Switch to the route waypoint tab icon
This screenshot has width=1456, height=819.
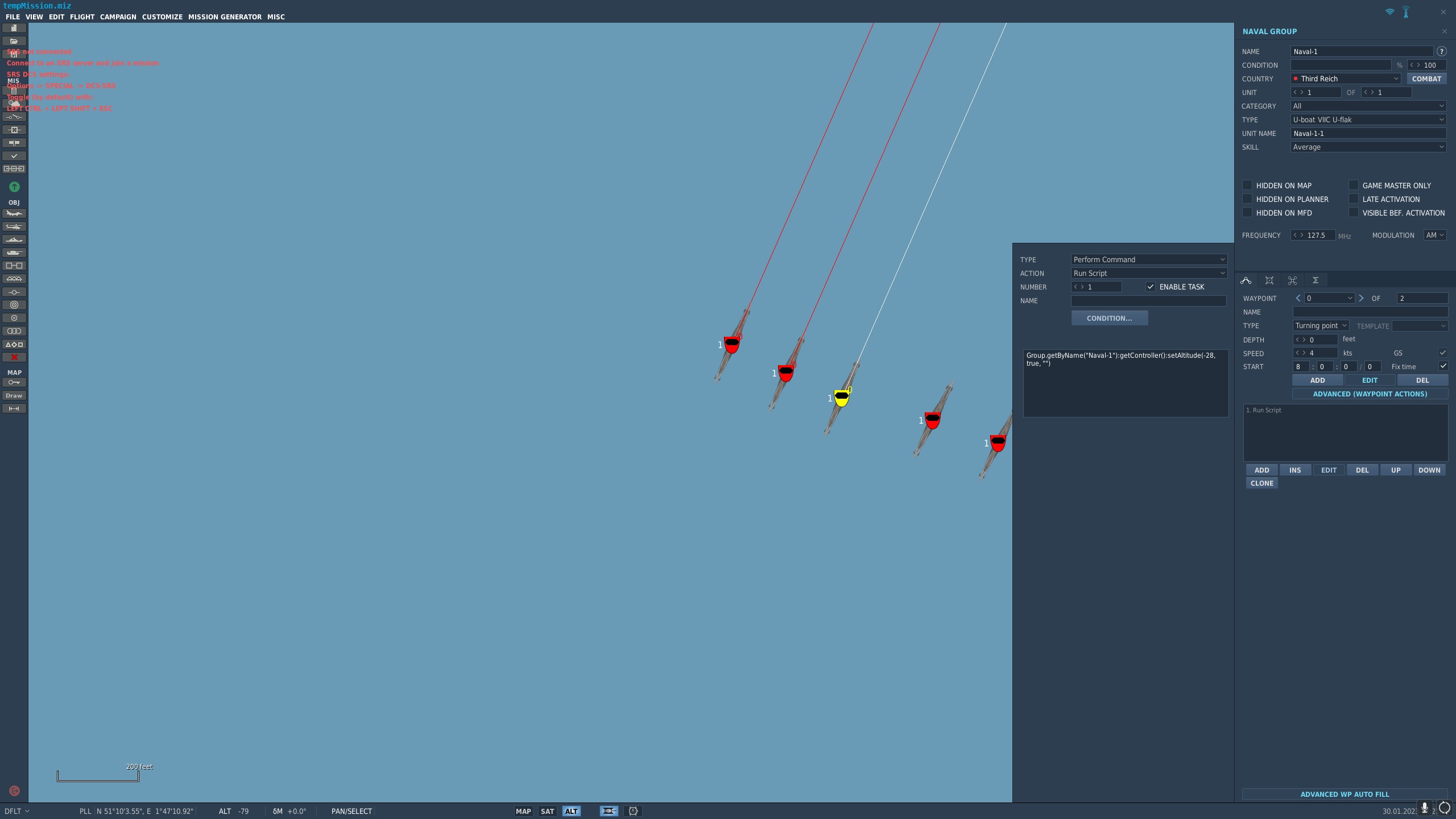[1246, 280]
